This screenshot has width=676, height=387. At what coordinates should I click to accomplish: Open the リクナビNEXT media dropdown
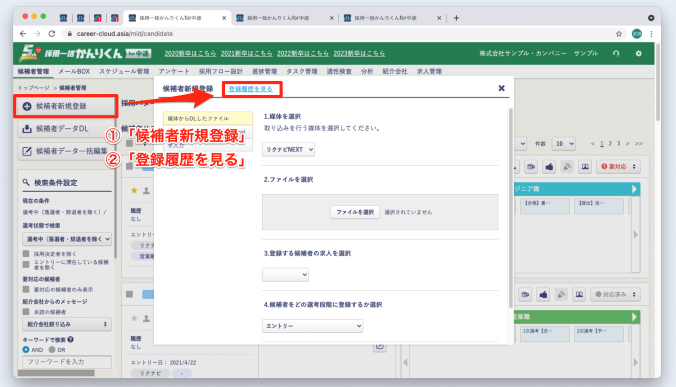click(288, 150)
